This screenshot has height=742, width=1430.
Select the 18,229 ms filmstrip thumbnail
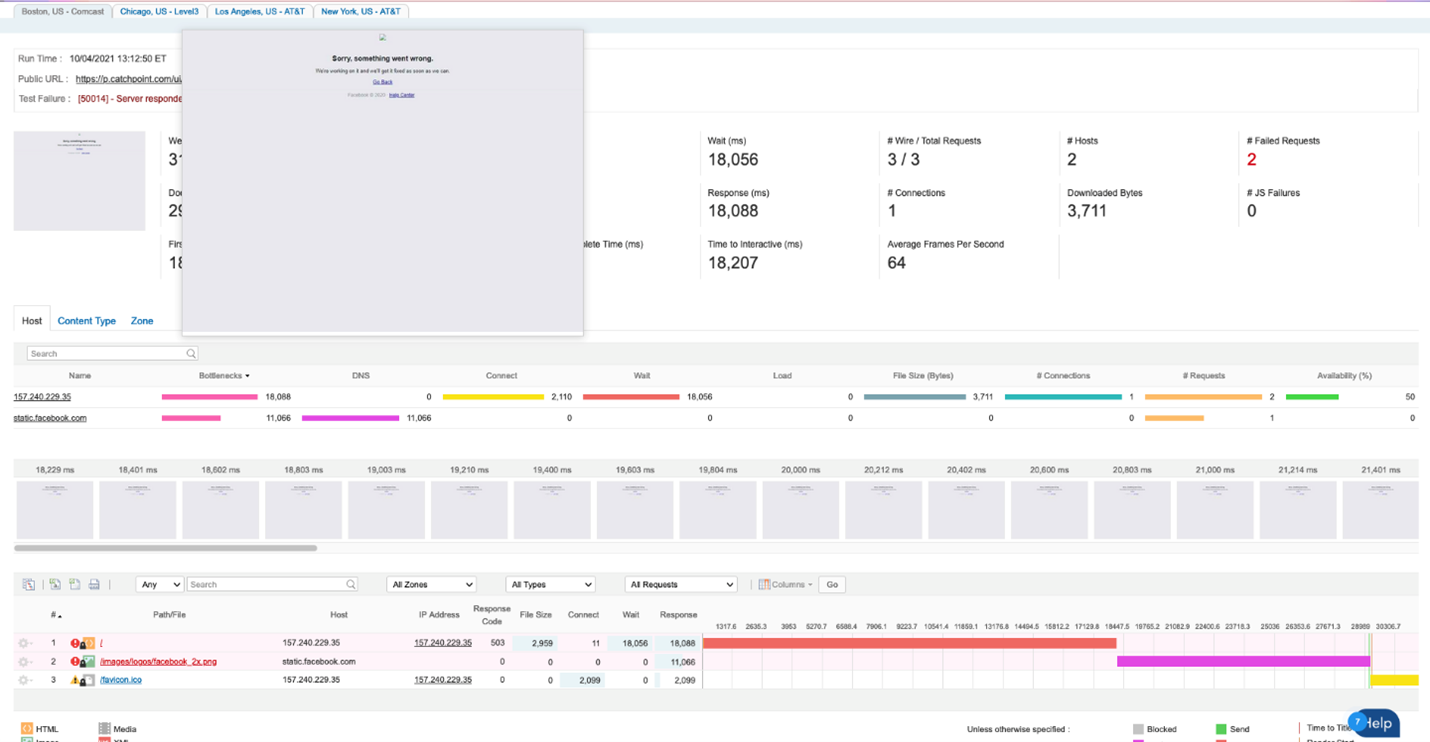point(55,509)
